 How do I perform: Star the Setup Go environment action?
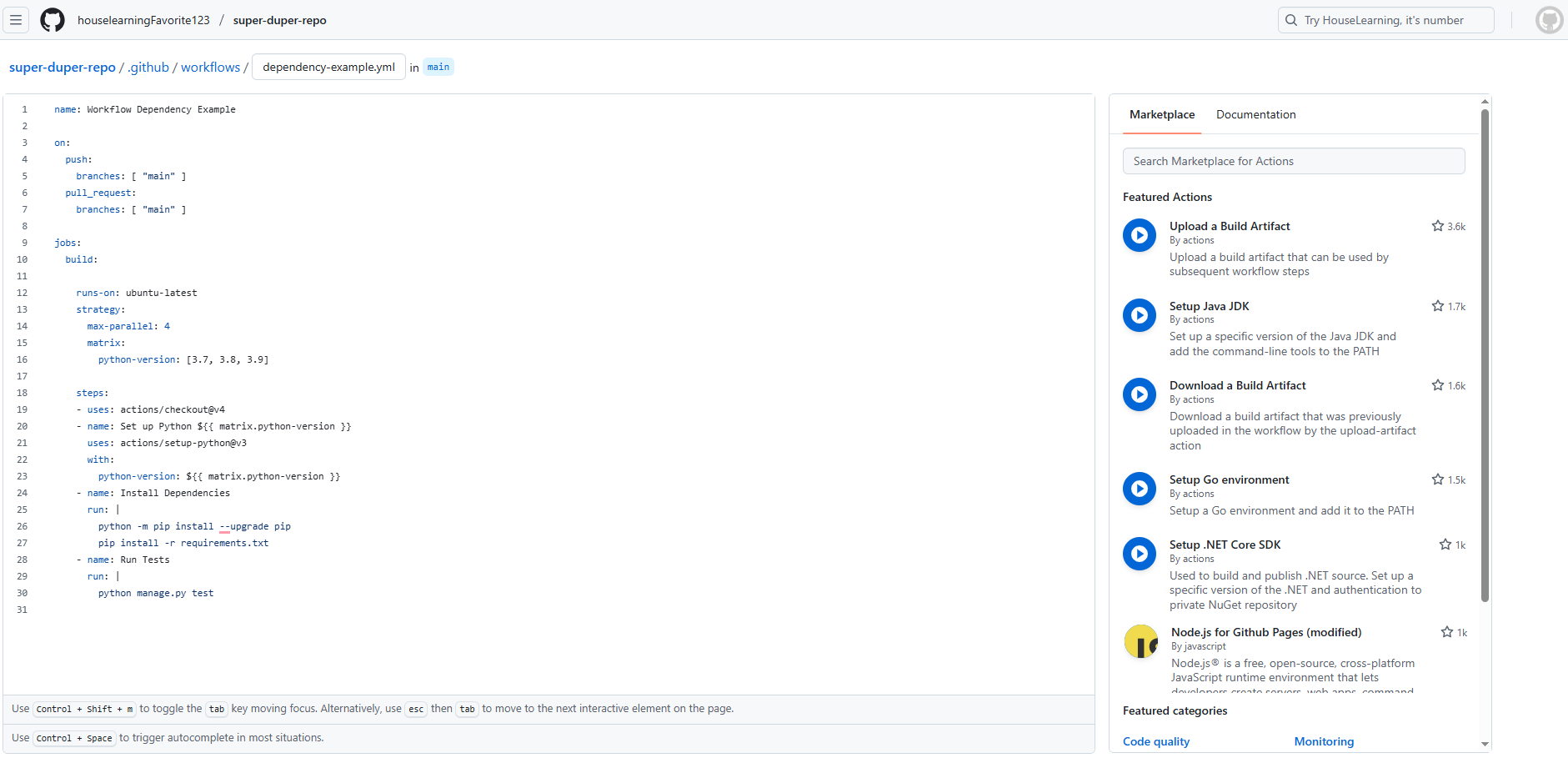[x=1438, y=479]
